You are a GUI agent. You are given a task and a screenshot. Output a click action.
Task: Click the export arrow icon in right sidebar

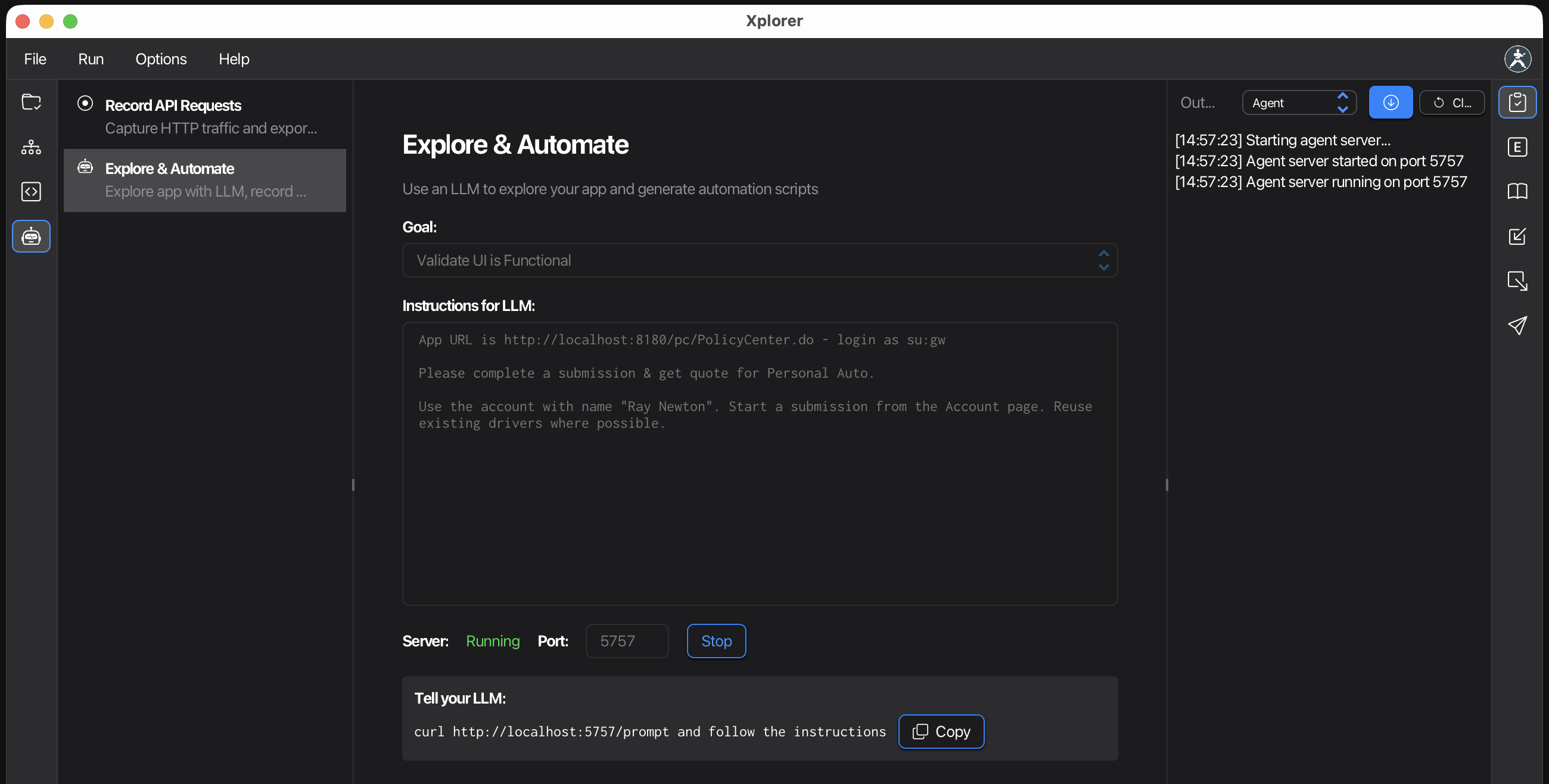pyautogui.click(x=1518, y=281)
